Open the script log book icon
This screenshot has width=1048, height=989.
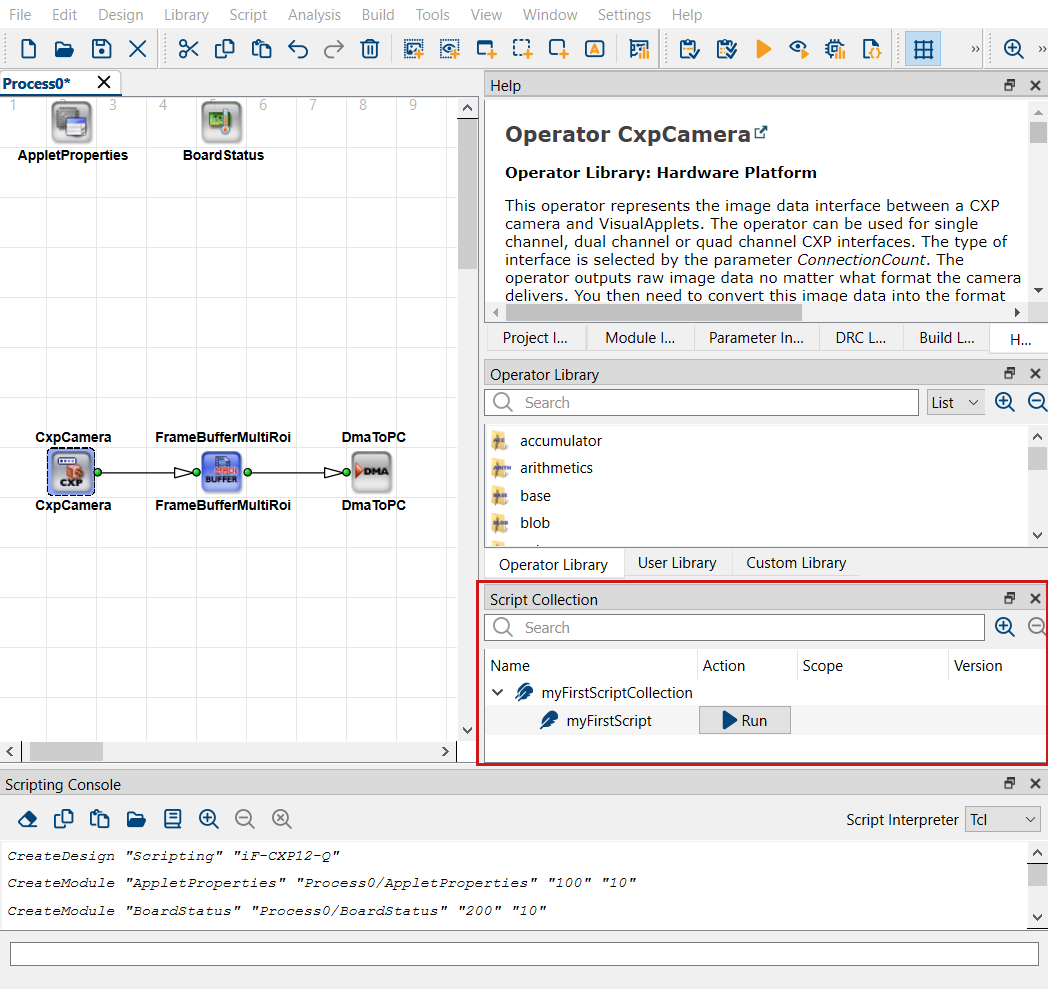point(171,818)
